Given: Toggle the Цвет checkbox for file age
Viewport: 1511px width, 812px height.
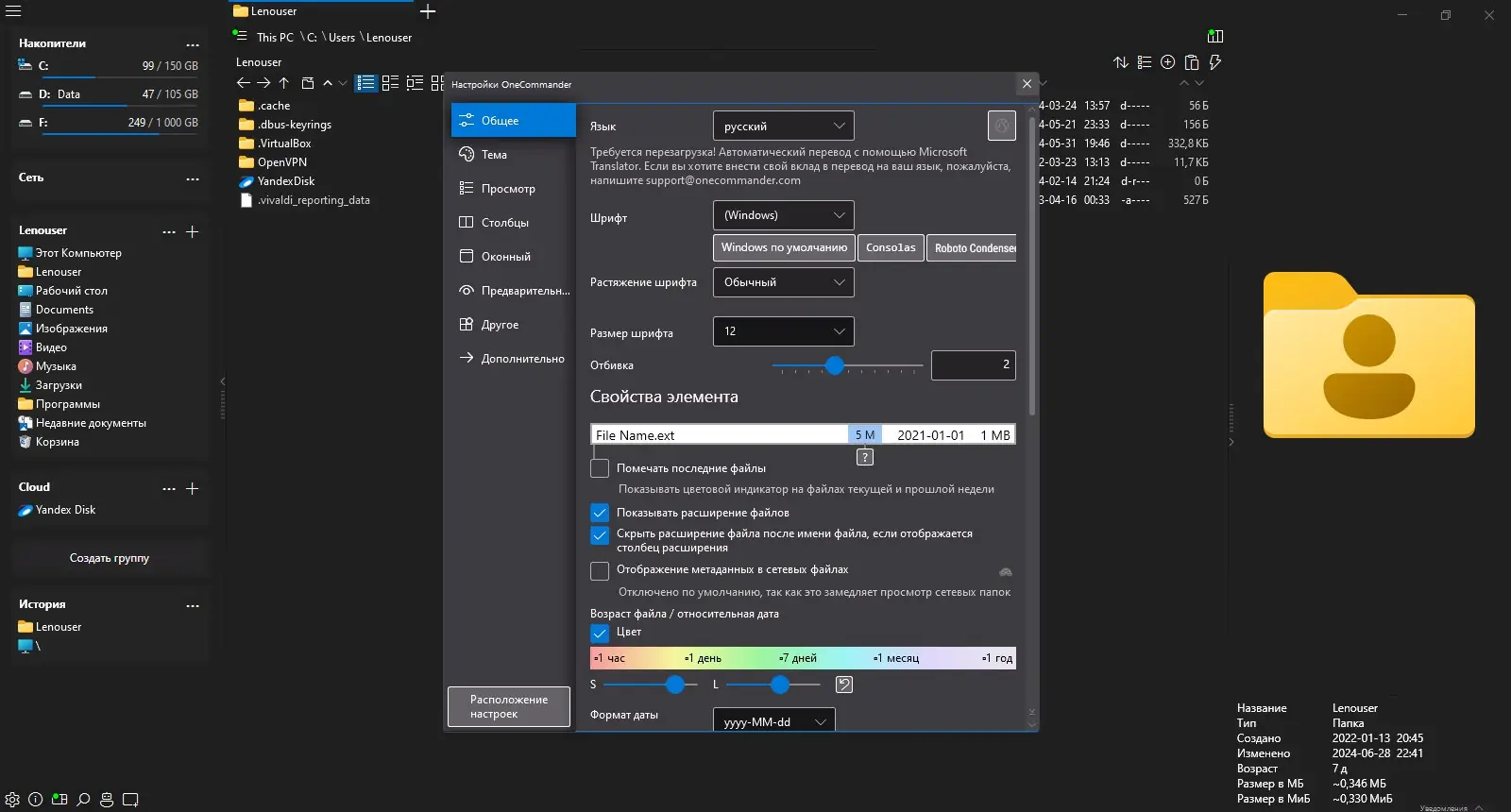Looking at the screenshot, I should pos(600,633).
